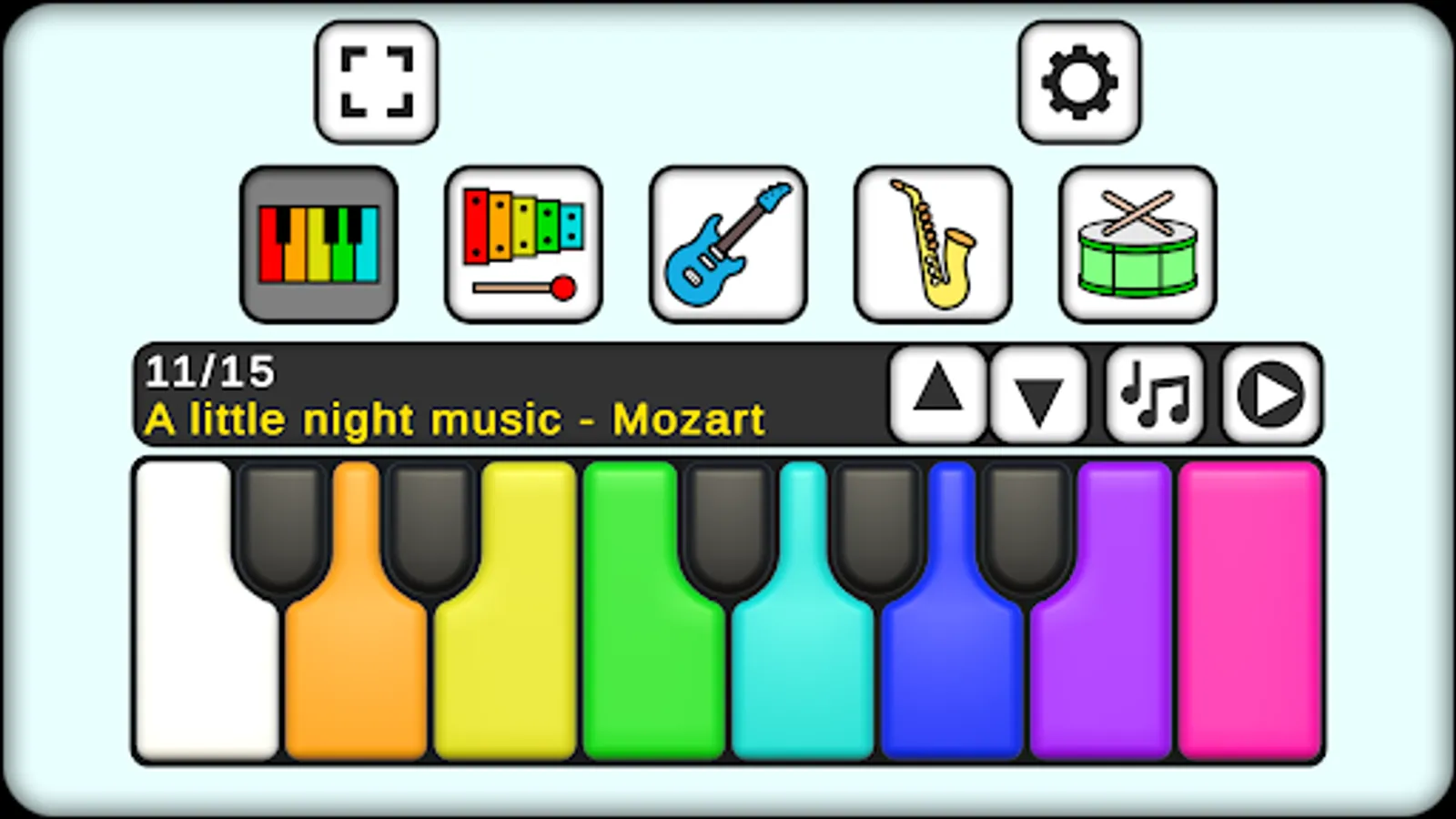Tap the yellow piano key
The height and width of the screenshot is (819, 1456).
coord(506,678)
